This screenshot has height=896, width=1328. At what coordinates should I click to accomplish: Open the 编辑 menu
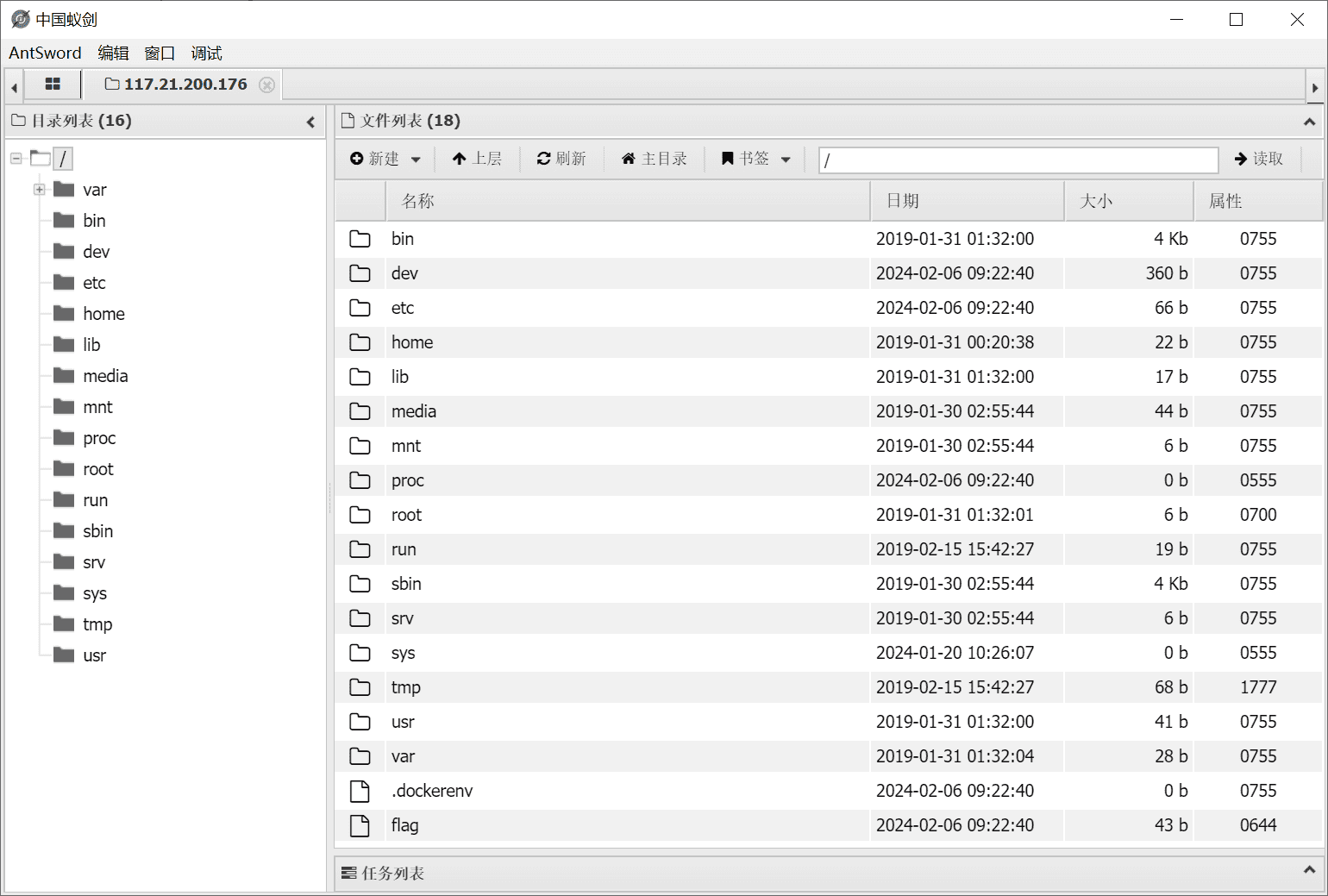(x=113, y=53)
